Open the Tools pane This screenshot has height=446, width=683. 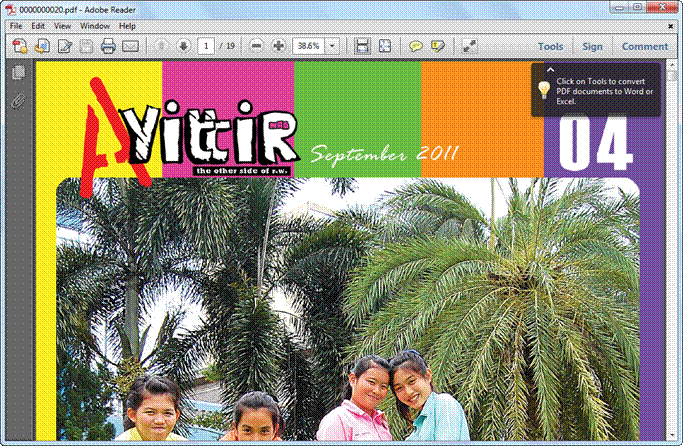point(551,46)
